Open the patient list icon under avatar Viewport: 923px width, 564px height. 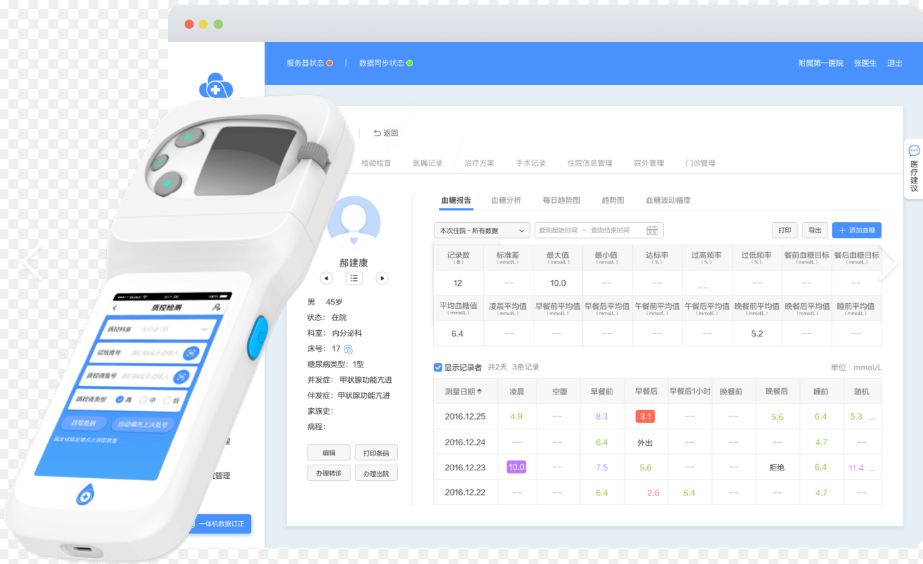tap(354, 278)
